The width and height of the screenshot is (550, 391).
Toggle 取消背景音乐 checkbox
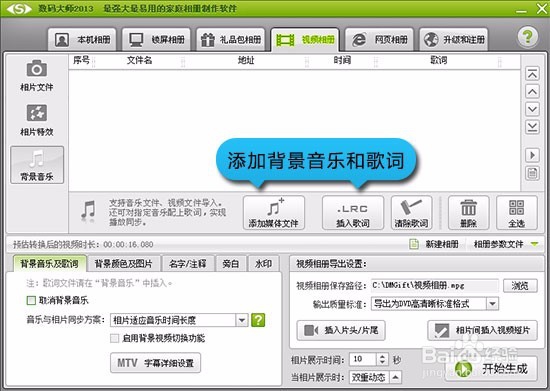[x=31, y=300]
